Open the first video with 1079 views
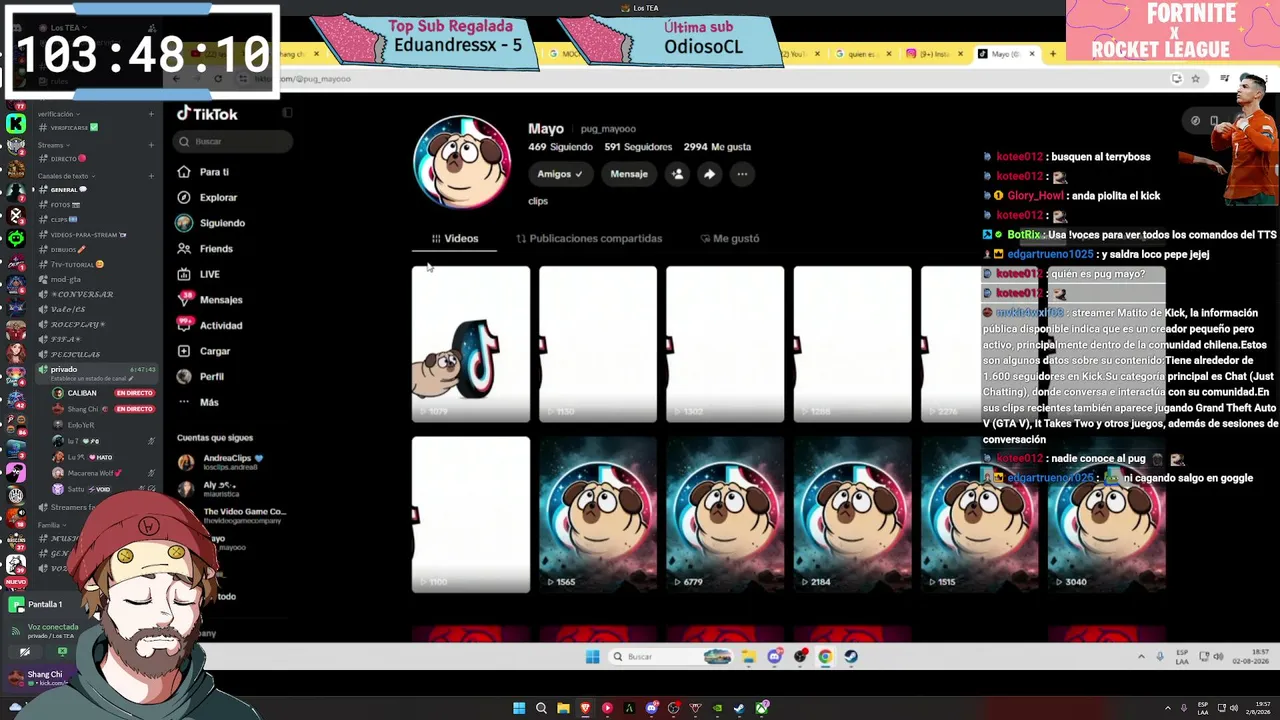The width and height of the screenshot is (1280, 720). point(471,344)
